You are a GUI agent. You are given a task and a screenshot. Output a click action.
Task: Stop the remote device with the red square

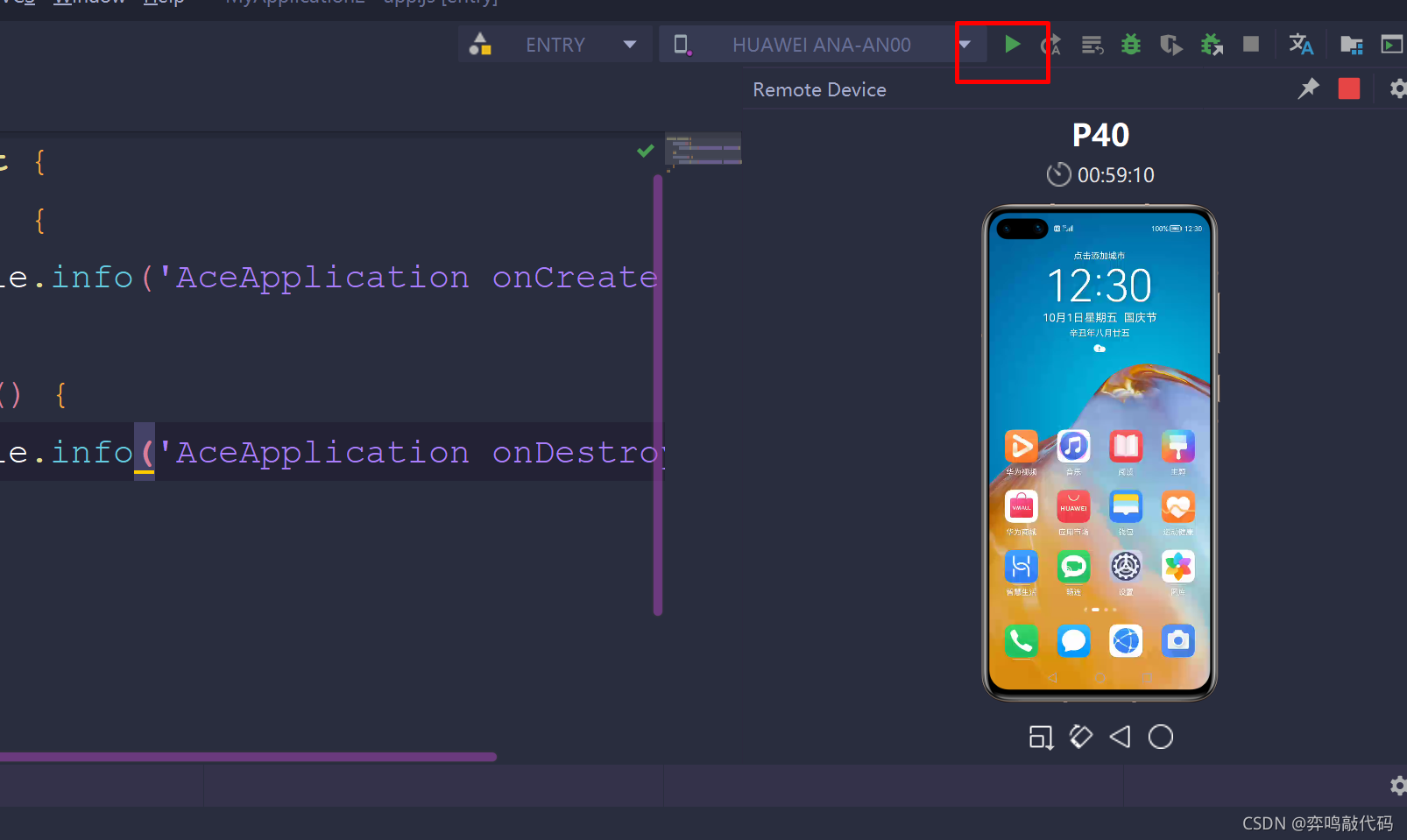[x=1349, y=88]
